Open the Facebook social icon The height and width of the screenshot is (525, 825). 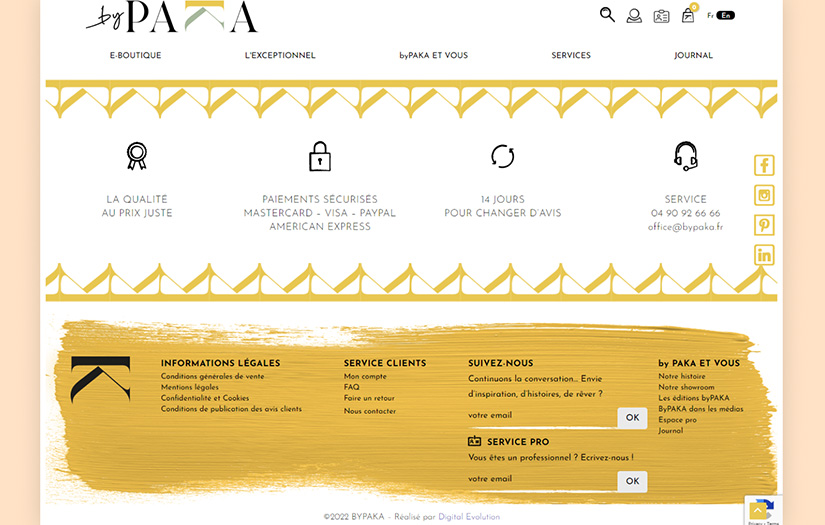click(x=764, y=165)
